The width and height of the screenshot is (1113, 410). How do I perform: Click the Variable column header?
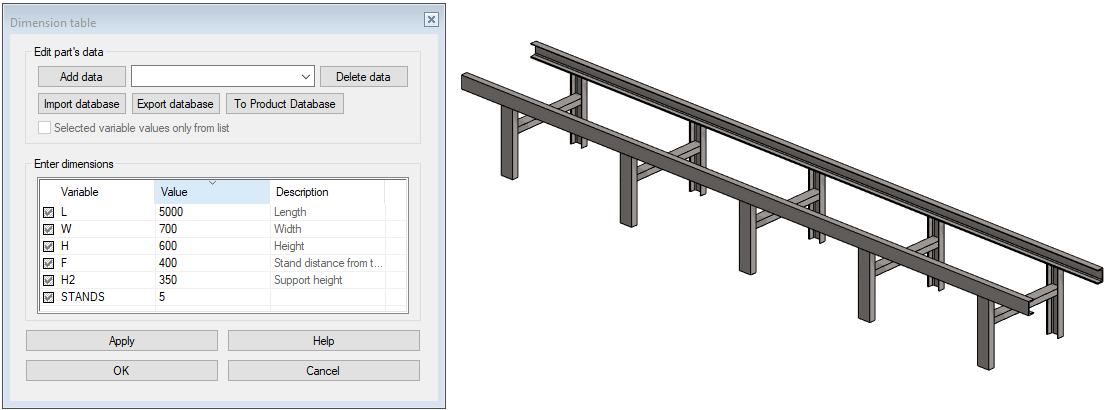point(97,192)
